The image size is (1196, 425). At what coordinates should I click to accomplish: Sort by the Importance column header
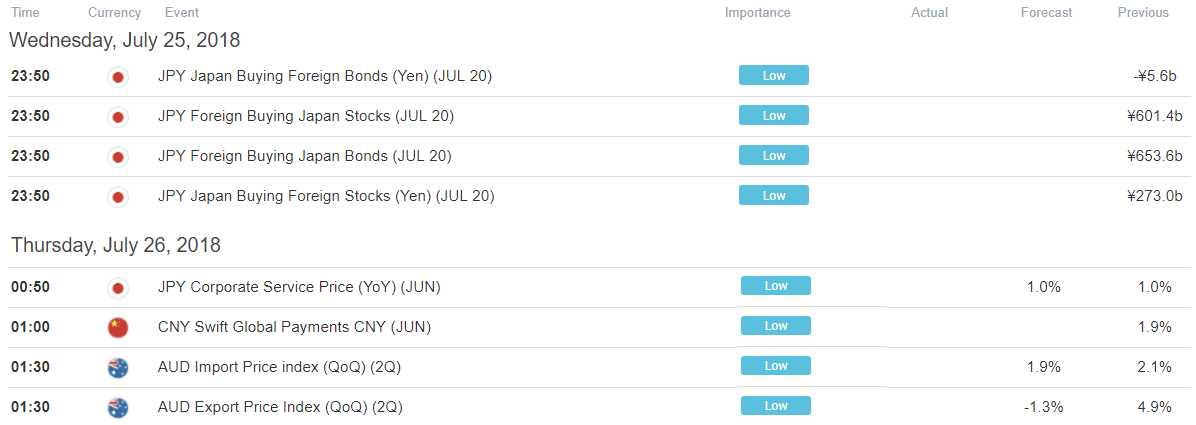(757, 13)
